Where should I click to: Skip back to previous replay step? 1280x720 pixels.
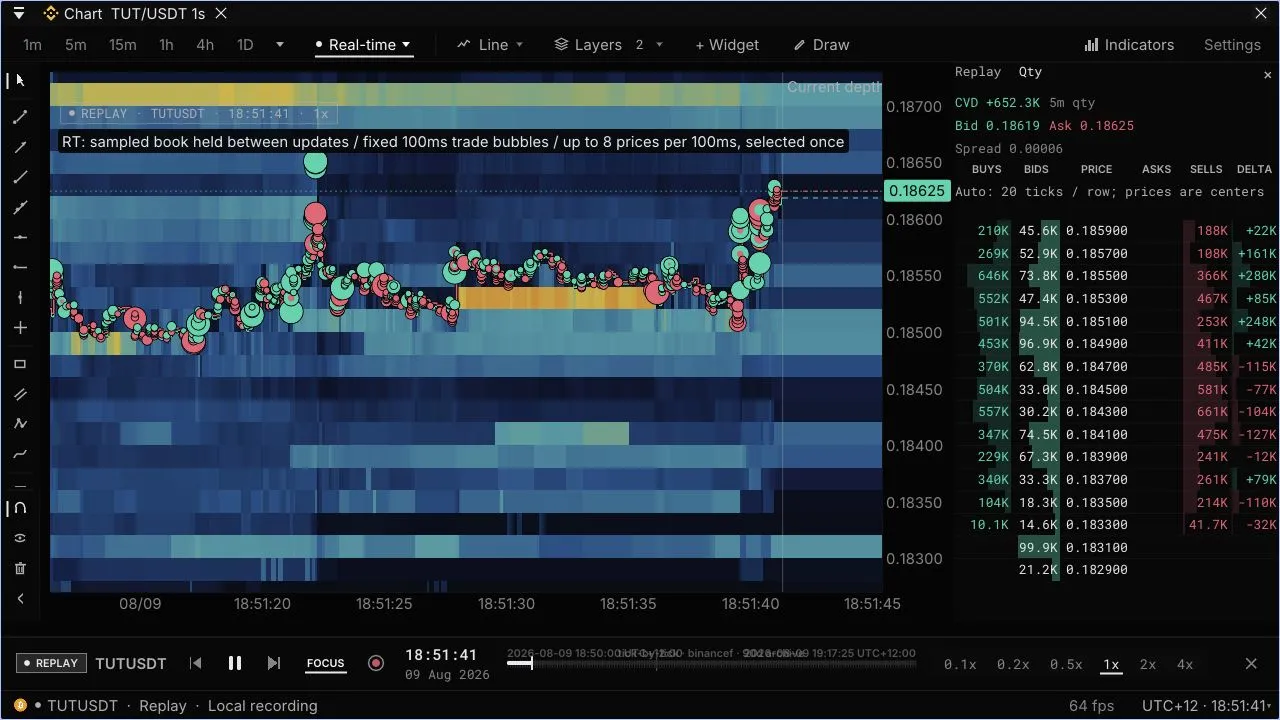click(196, 663)
